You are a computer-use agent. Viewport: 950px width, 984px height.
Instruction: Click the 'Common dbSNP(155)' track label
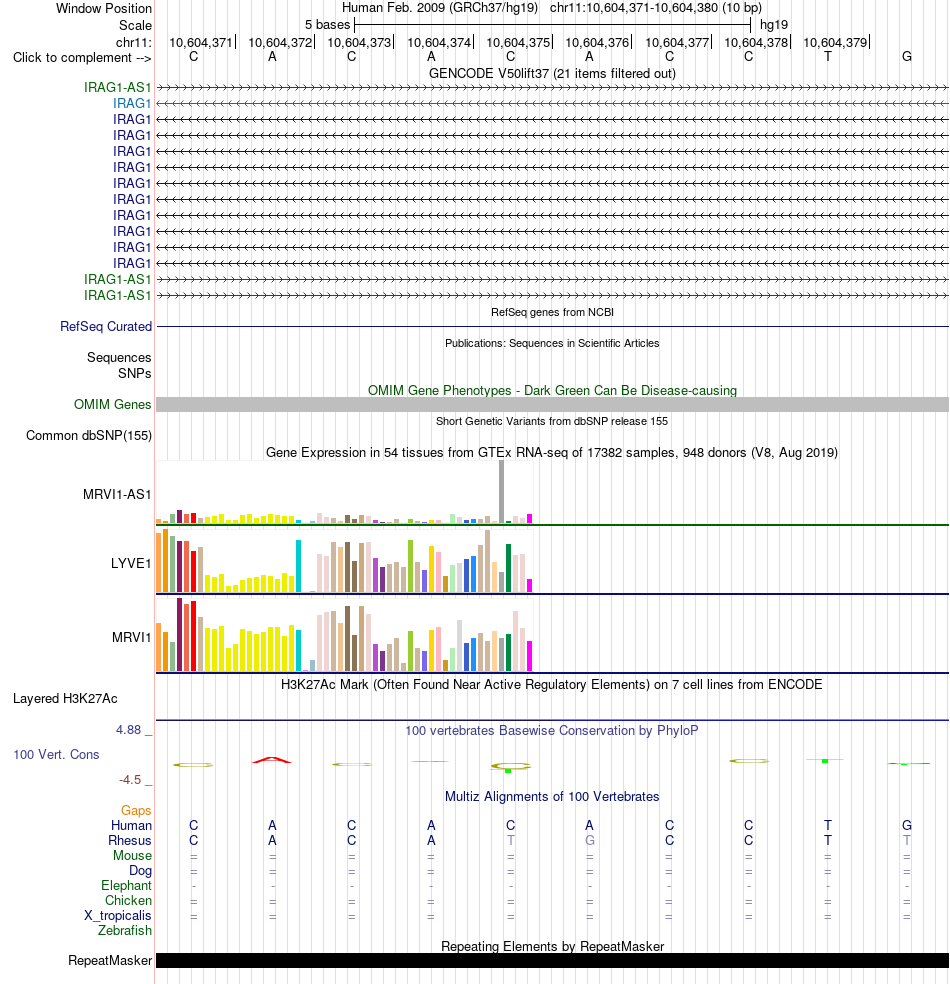tap(89, 436)
